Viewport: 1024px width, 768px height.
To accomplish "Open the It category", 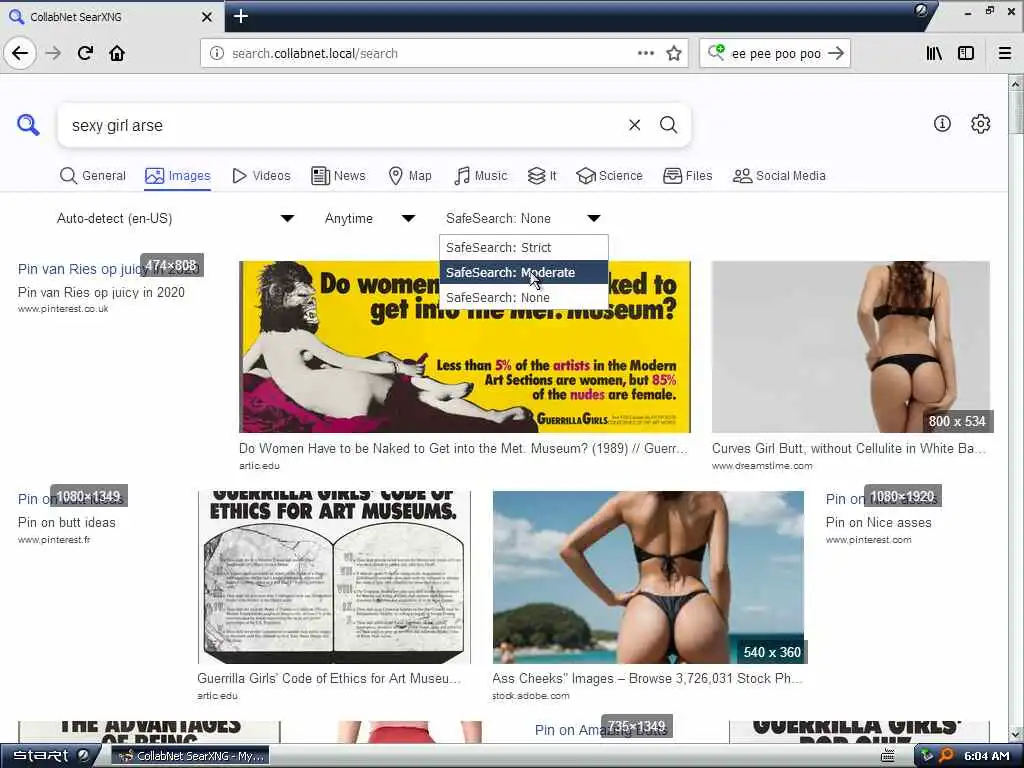I will pos(542,176).
